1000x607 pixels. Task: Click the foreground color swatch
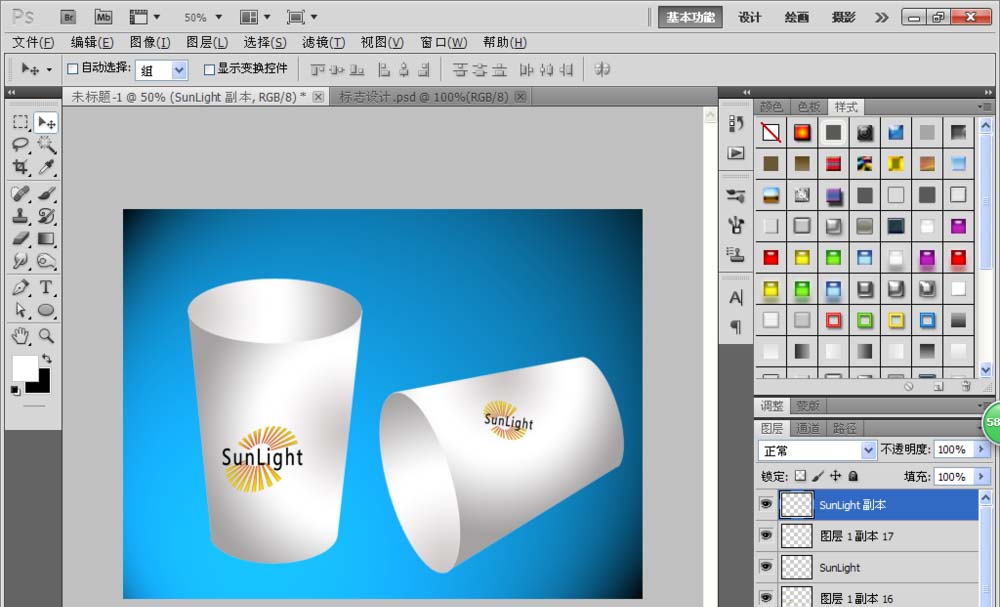click(x=23, y=367)
